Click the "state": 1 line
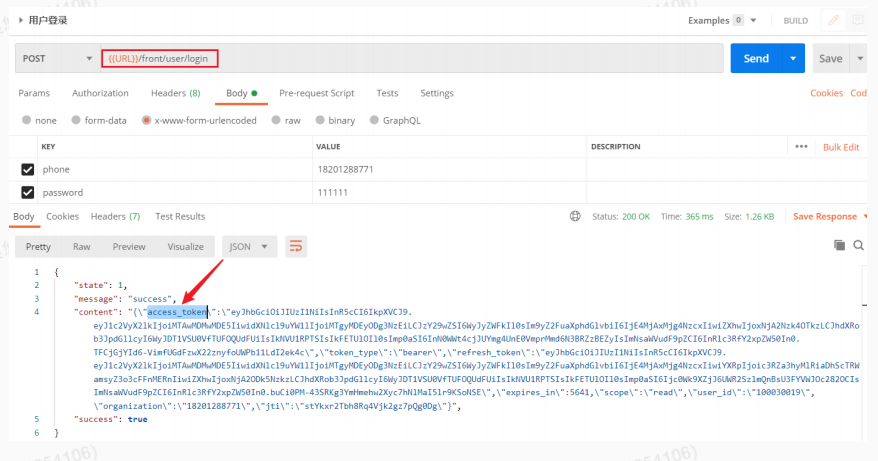The image size is (878, 461). pyautogui.click(x=100, y=285)
